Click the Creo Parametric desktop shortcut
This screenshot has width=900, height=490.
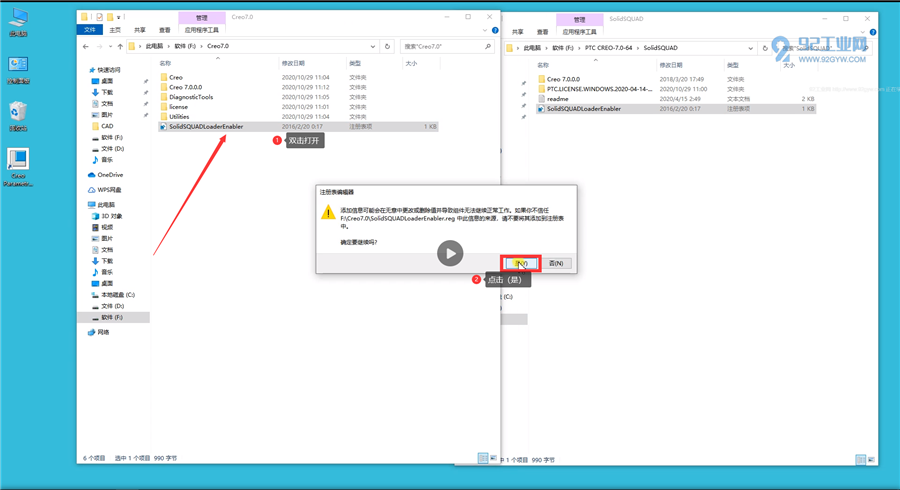(x=18, y=167)
